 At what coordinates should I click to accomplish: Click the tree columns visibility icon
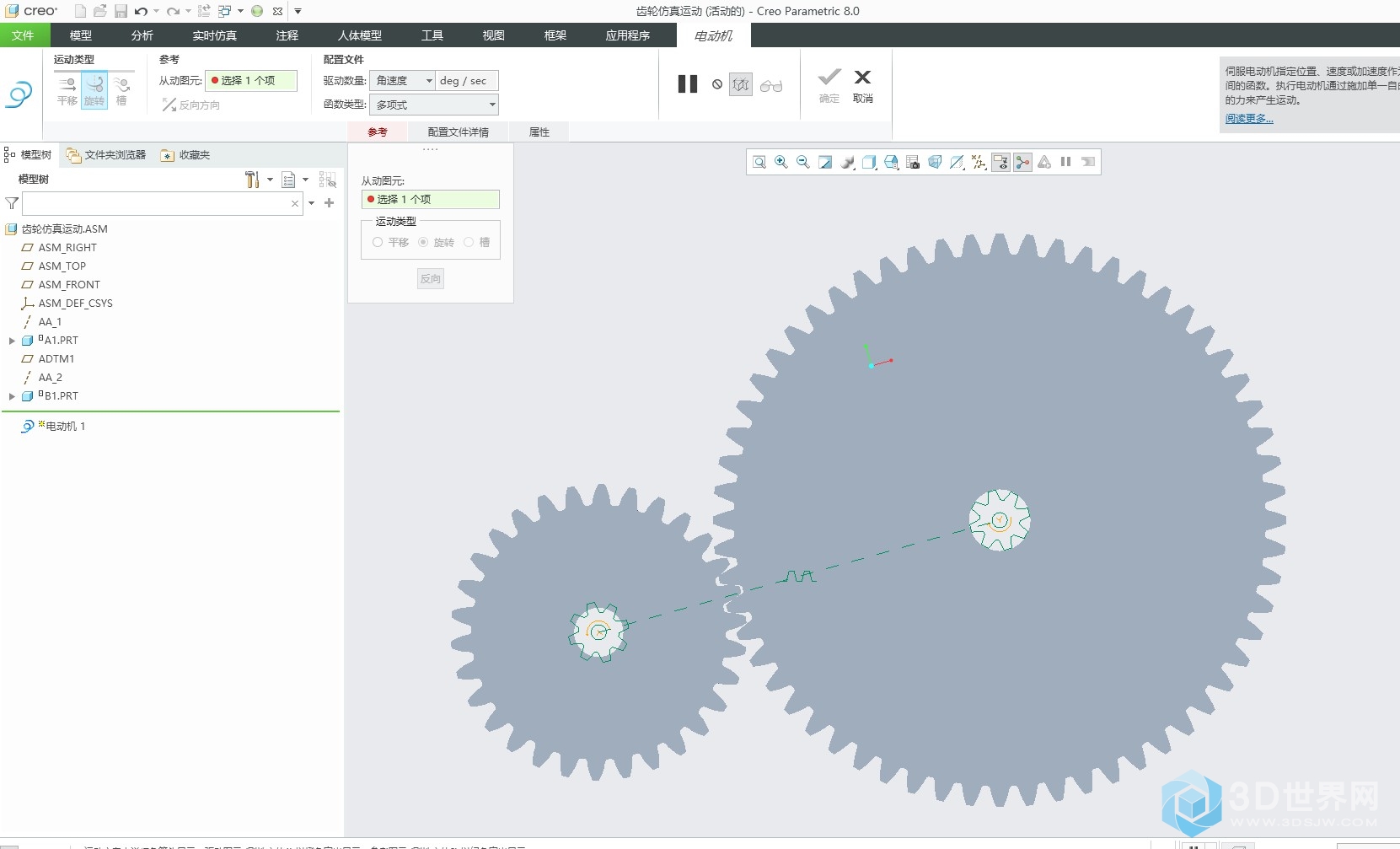point(328,180)
